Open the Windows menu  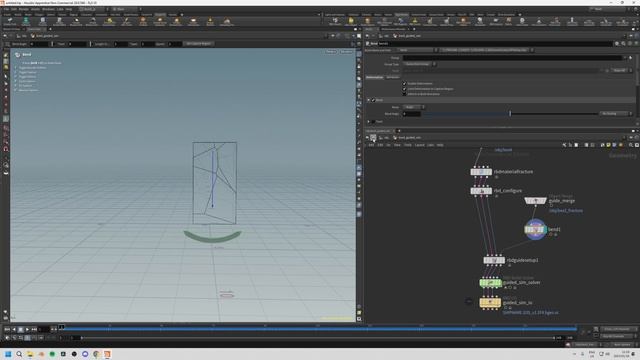click(x=48, y=9)
